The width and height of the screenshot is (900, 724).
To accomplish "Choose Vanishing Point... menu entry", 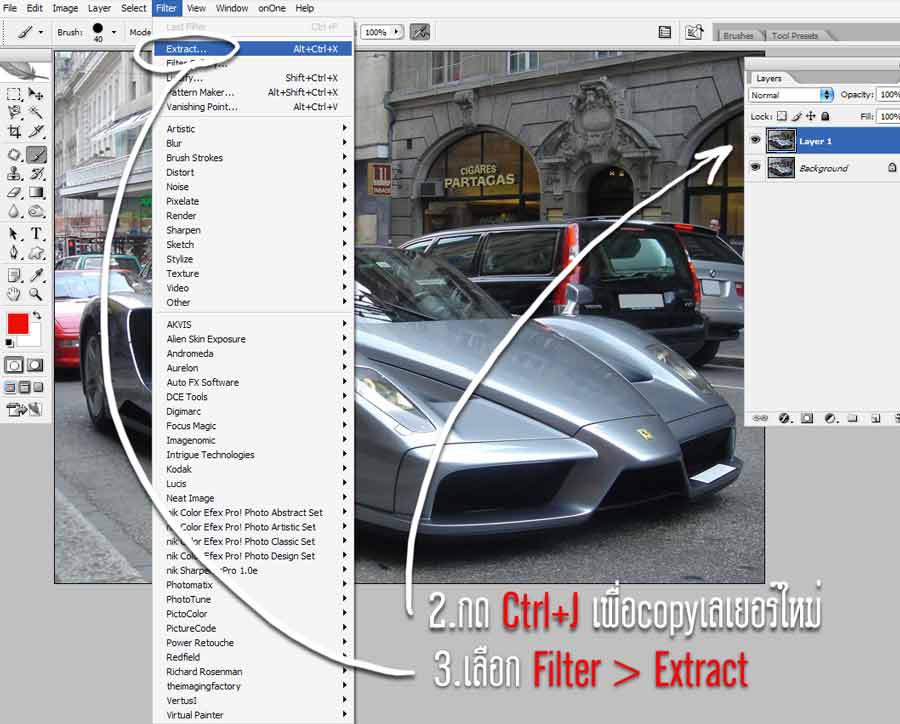I will click(x=253, y=107).
